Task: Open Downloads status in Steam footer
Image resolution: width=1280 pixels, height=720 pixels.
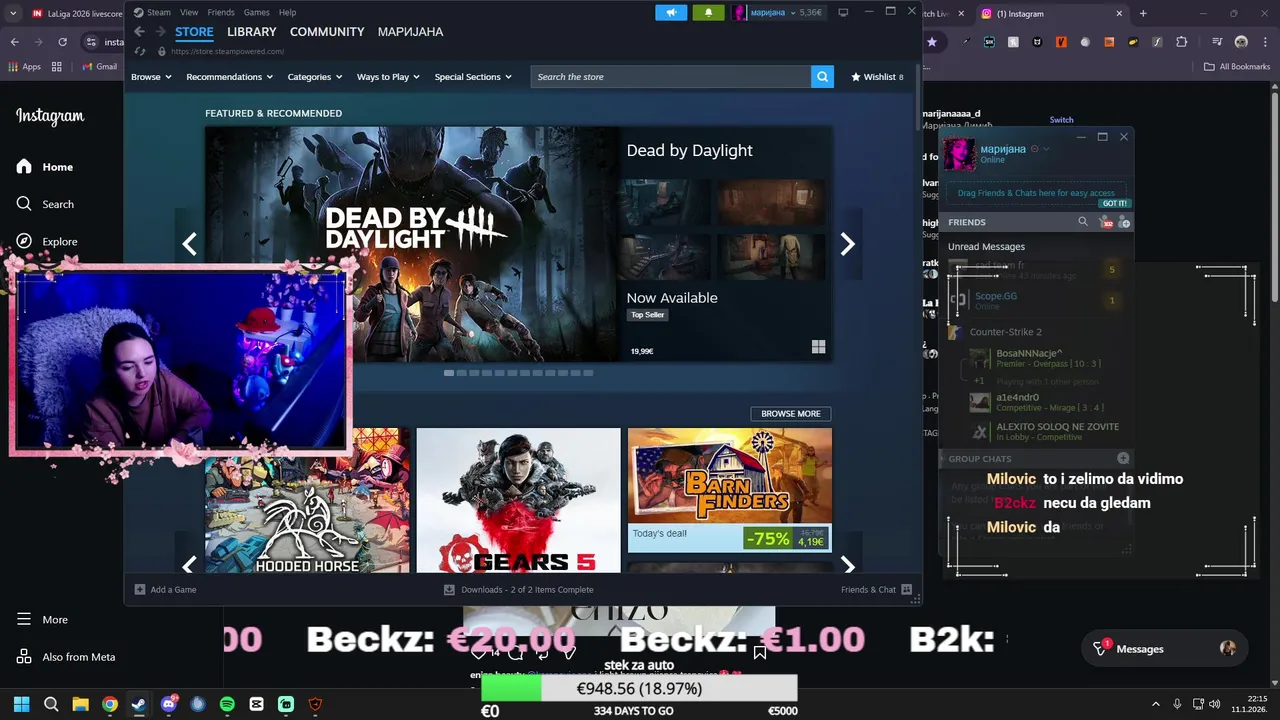Action: point(519,590)
